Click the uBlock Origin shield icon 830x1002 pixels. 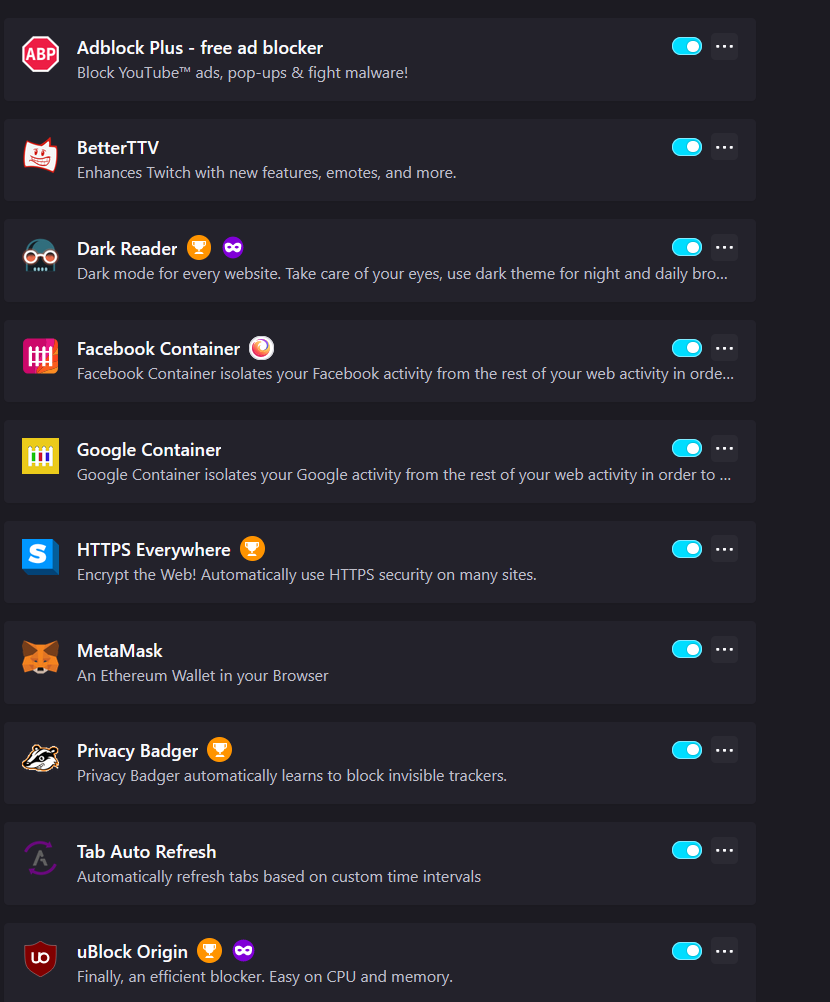coord(40,959)
